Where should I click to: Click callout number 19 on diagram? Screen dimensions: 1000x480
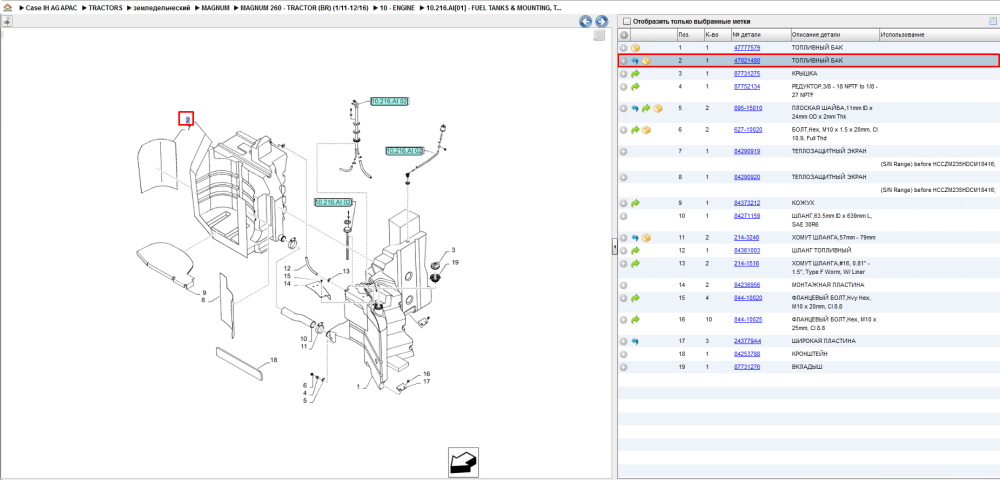click(455, 262)
